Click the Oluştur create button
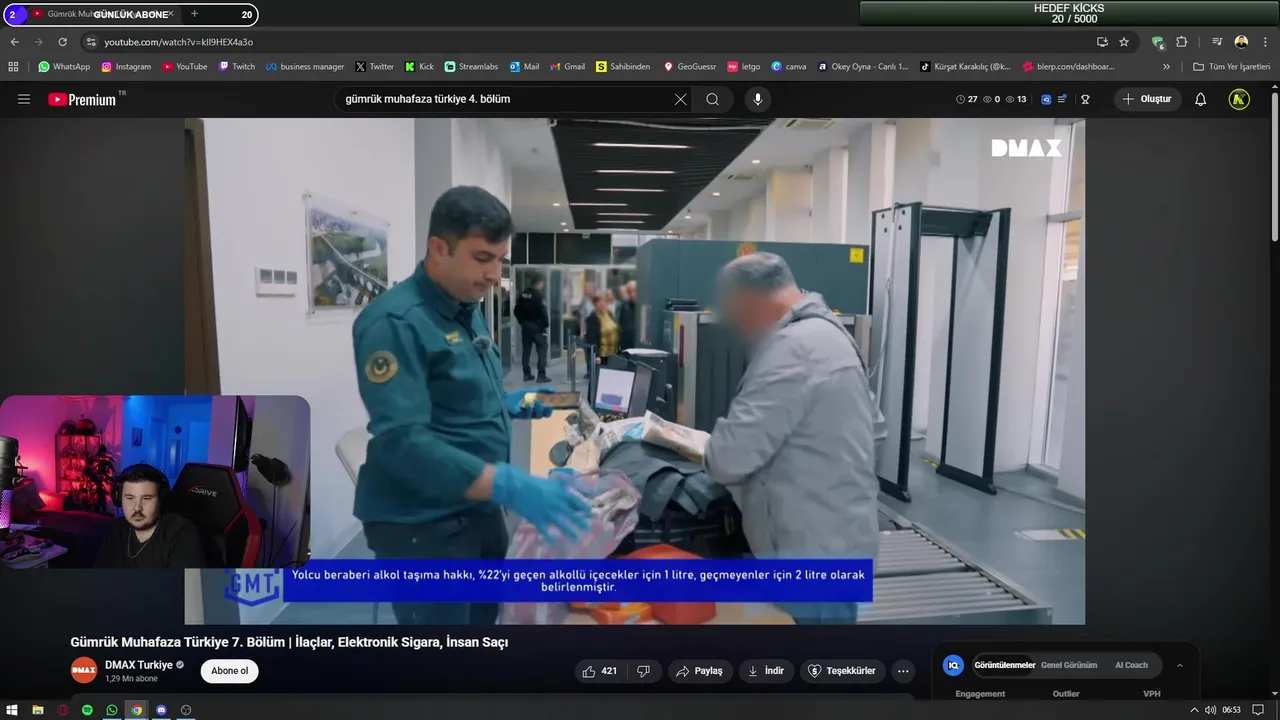Image resolution: width=1280 pixels, height=720 pixels. pos(1146,99)
